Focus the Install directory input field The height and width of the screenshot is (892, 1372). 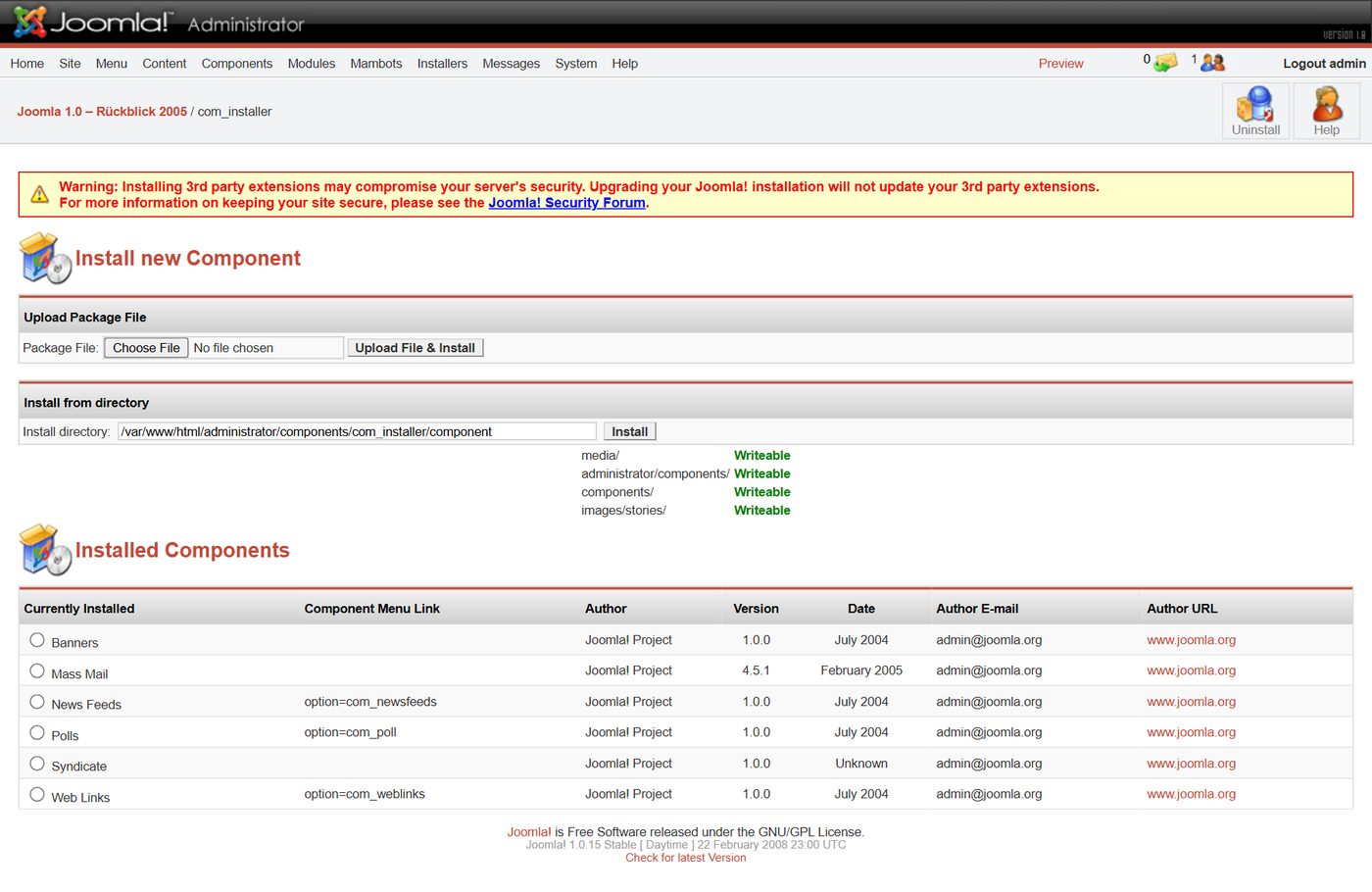click(x=357, y=431)
